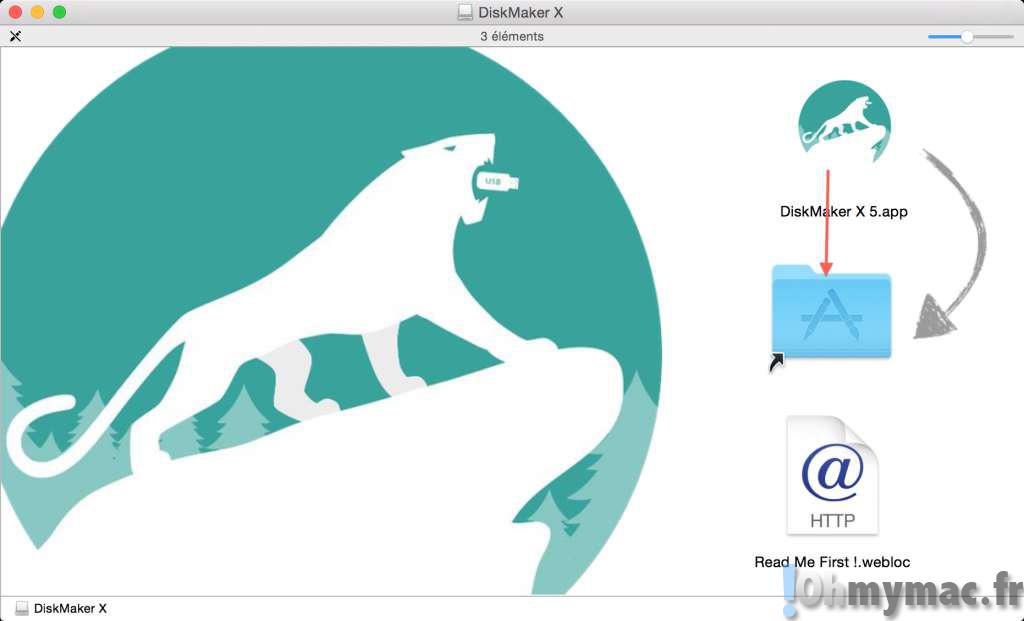Click the Applications folder alias icon

(x=831, y=315)
